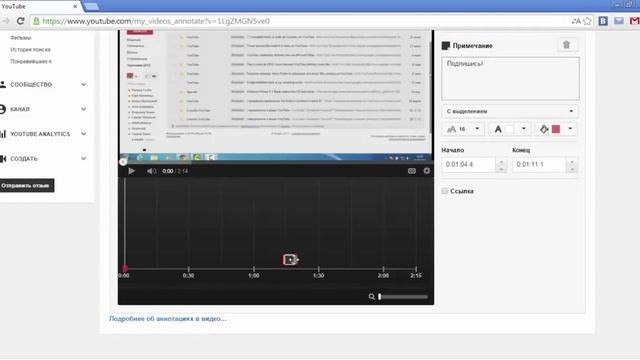The height and width of the screenshot is (360, 640).
Task: Delete the annotation with the trash icon
Action: click(567, 45)
